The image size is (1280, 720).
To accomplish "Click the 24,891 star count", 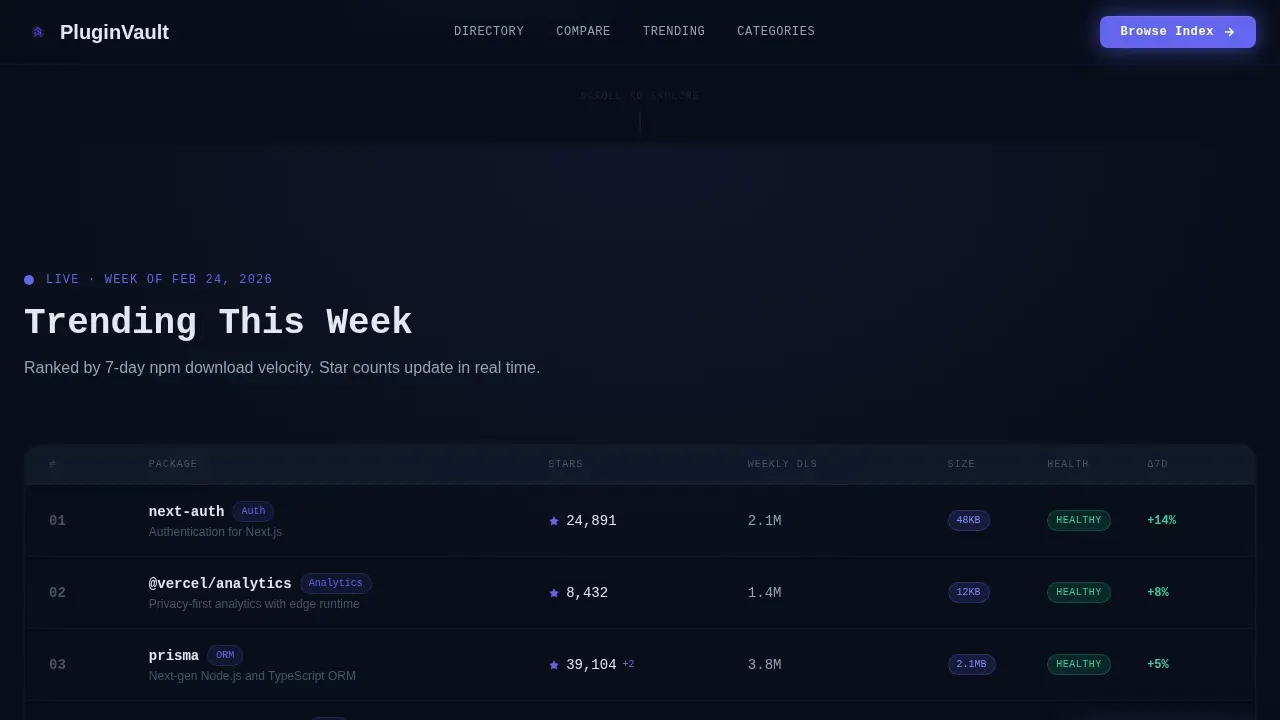I will [591, 521].
